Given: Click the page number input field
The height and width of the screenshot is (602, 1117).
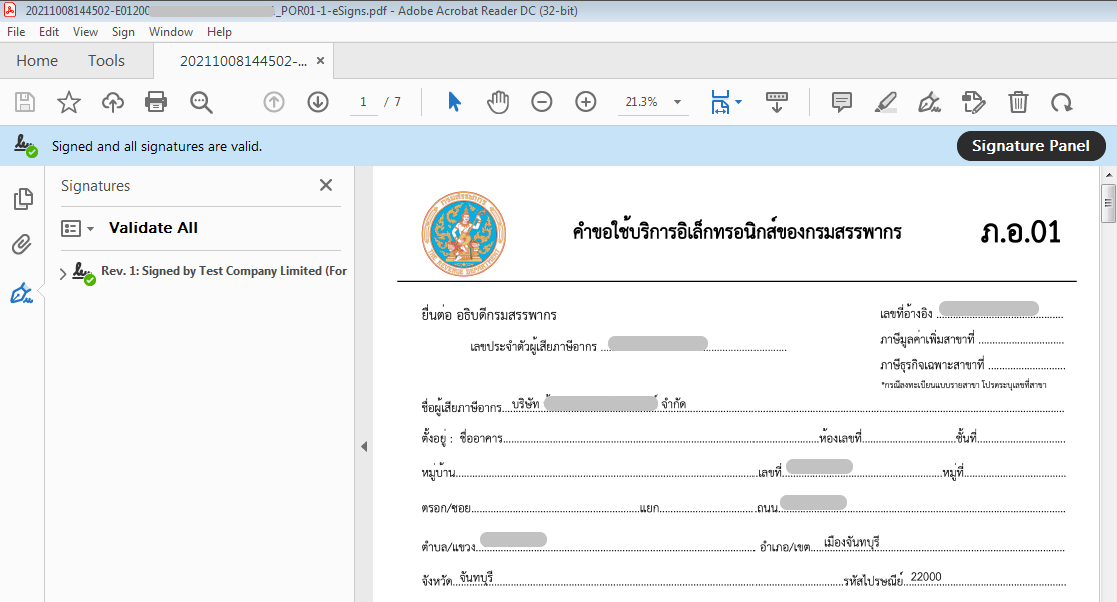Looking at the screenshot, I should coord(363,102).
